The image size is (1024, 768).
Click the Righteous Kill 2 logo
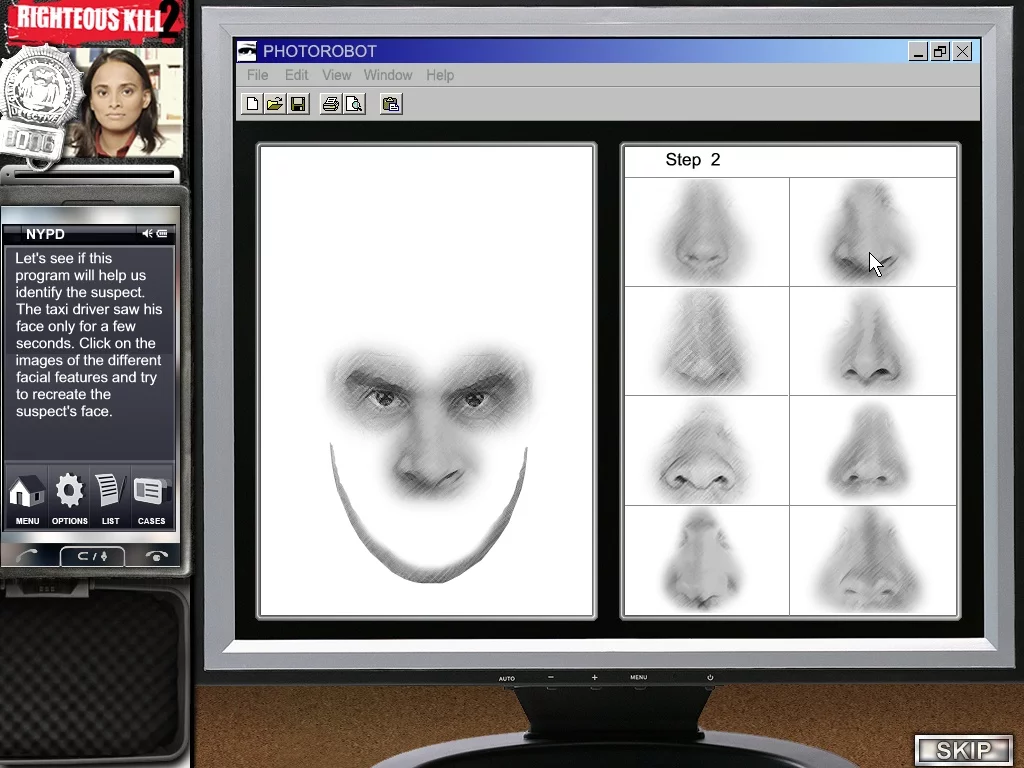coord(93,21)
